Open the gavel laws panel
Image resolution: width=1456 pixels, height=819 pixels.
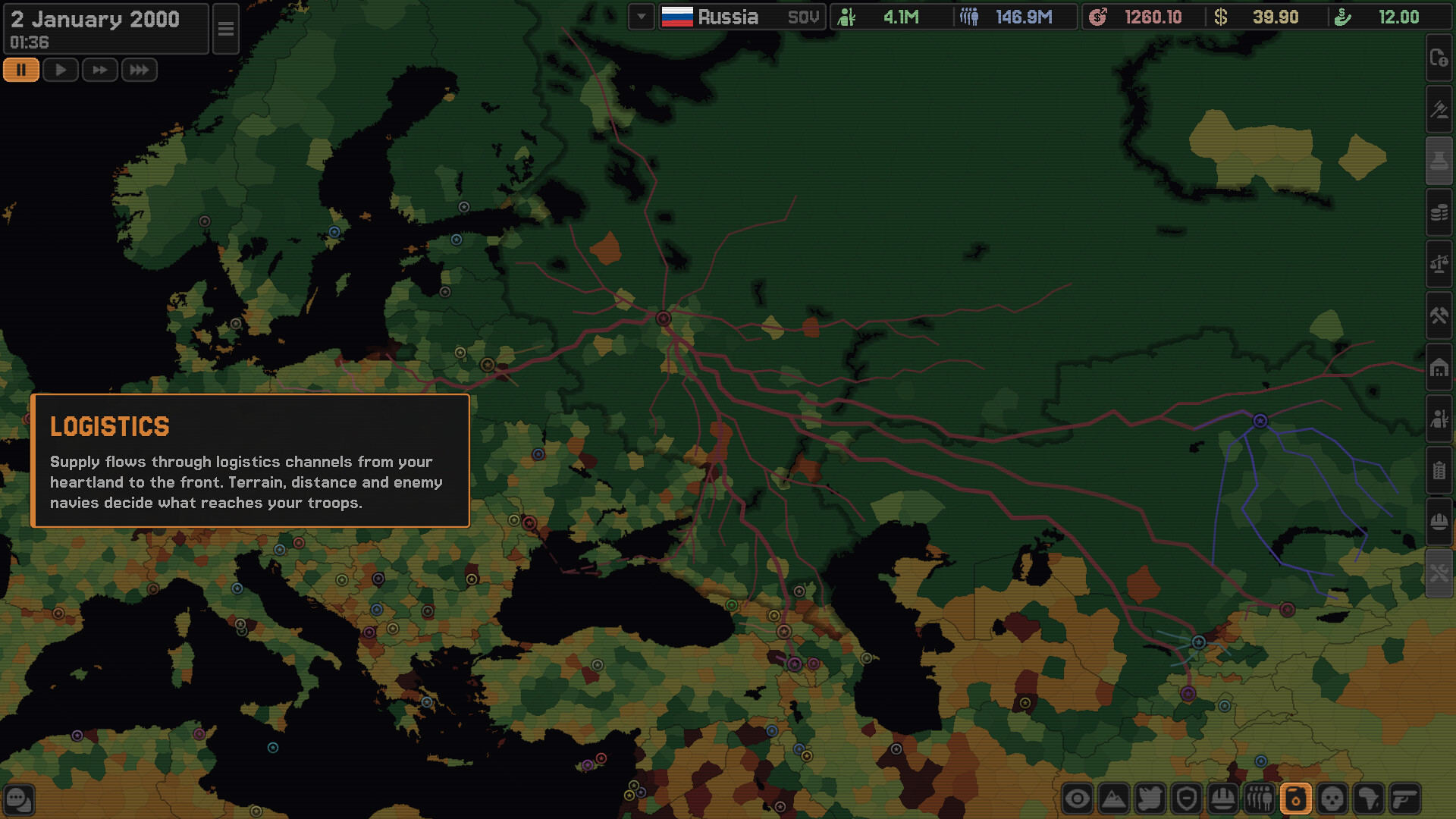[1439, 109]
